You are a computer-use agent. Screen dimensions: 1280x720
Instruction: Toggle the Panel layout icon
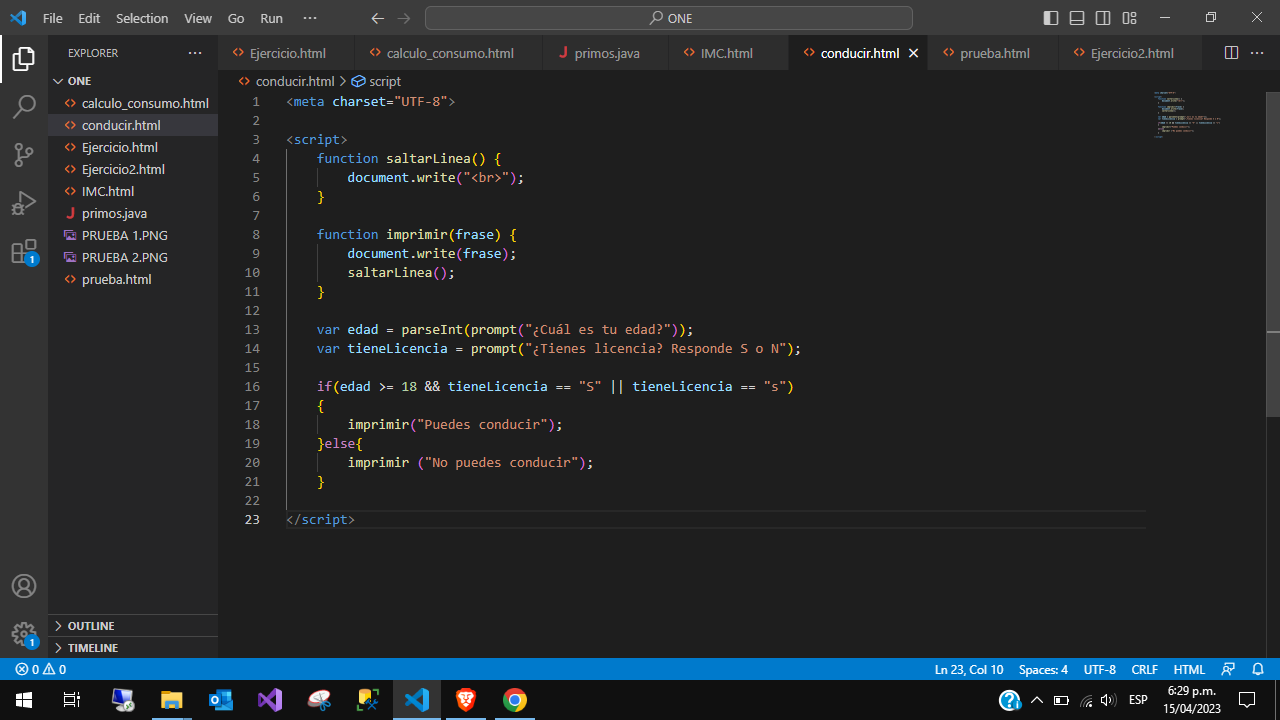1077,18
